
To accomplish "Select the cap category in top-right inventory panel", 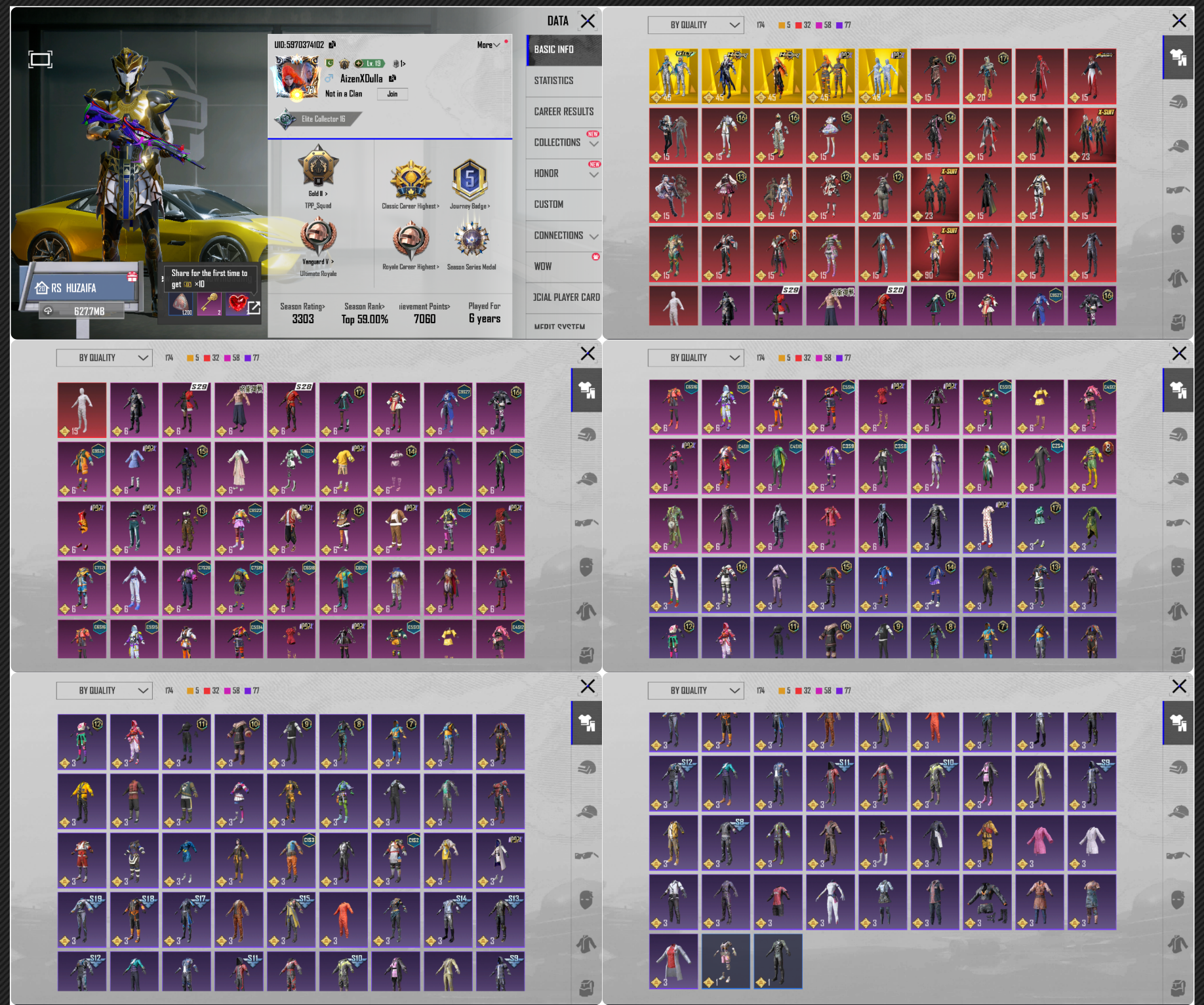I will tap(1178, 146).
